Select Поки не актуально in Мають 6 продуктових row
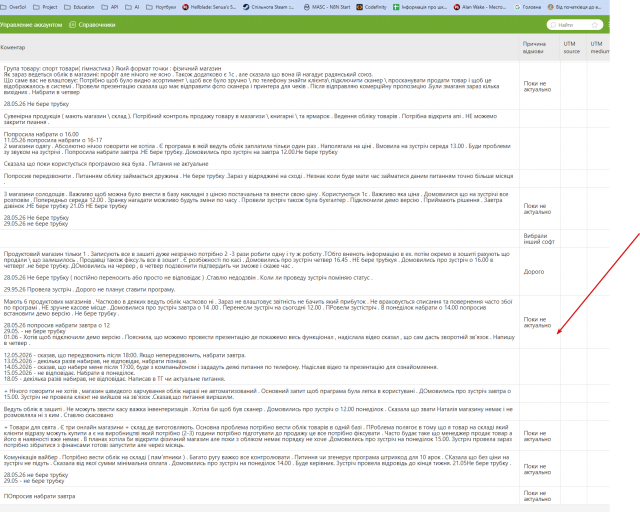Image resolution: width=640 pixels, height=512 pixels. point(540,323)
